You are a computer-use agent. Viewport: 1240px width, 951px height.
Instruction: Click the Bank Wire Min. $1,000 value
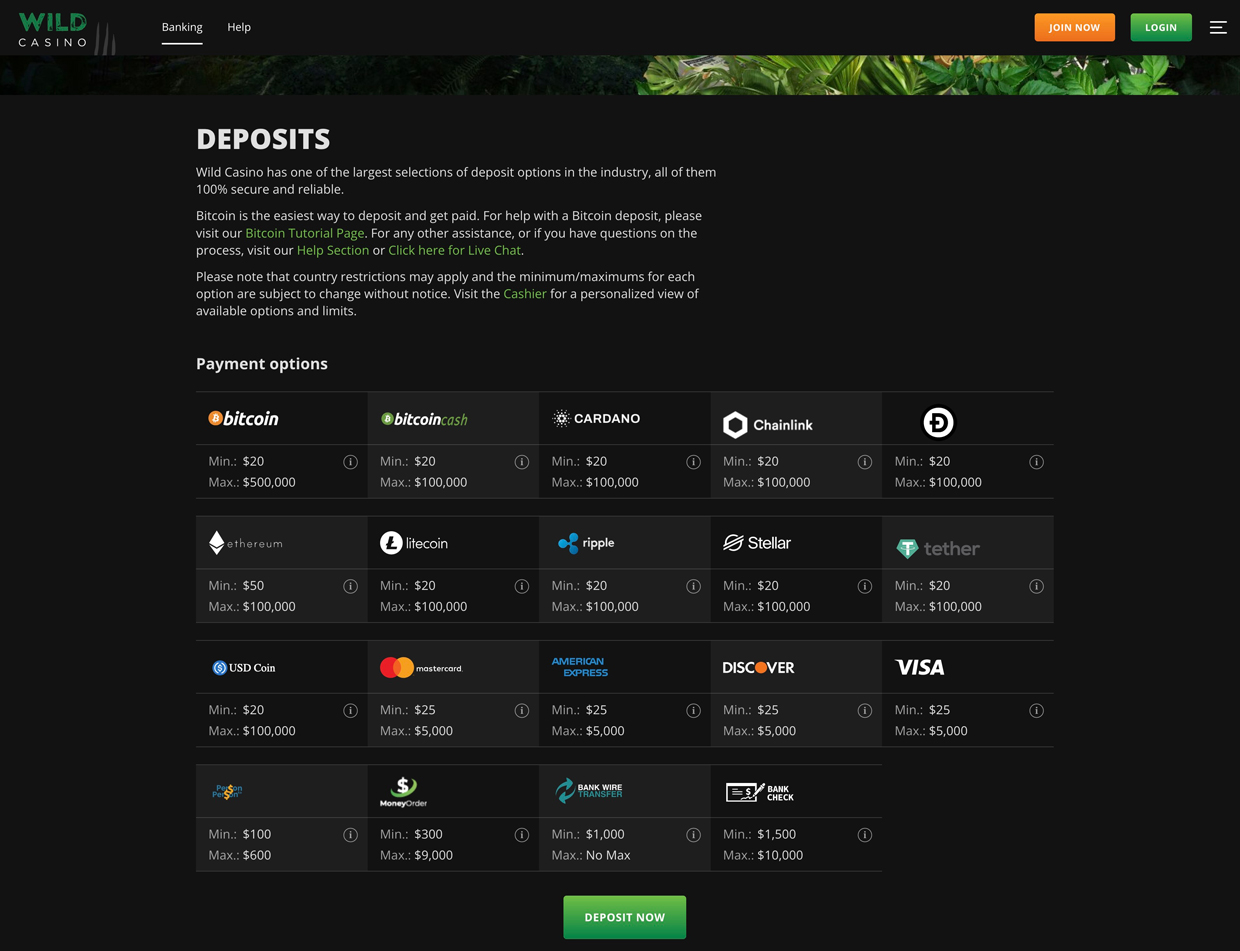tap(605, 834)
